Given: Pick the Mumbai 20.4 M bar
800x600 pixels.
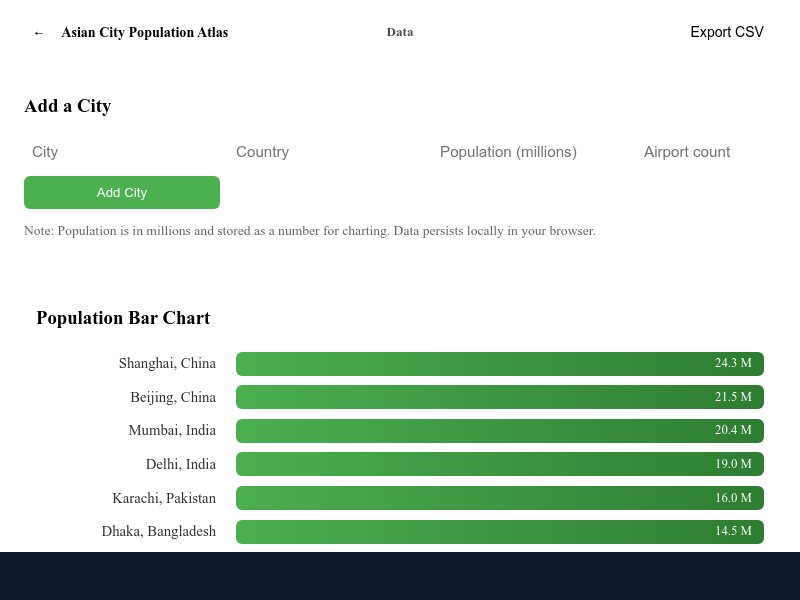Looking at the screenshot, I should (500, 431).
